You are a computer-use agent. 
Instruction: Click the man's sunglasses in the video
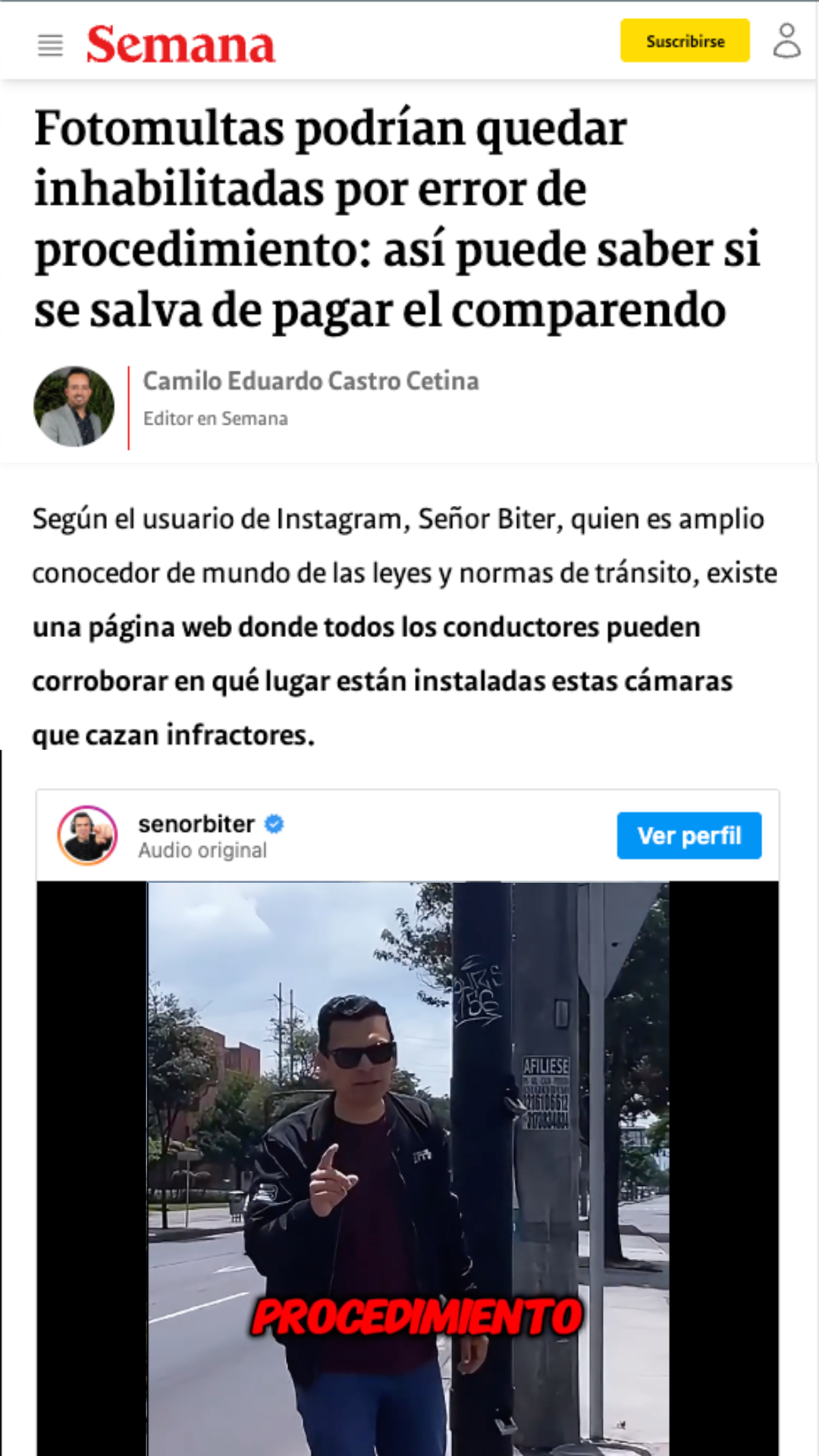click(362, 1054)
